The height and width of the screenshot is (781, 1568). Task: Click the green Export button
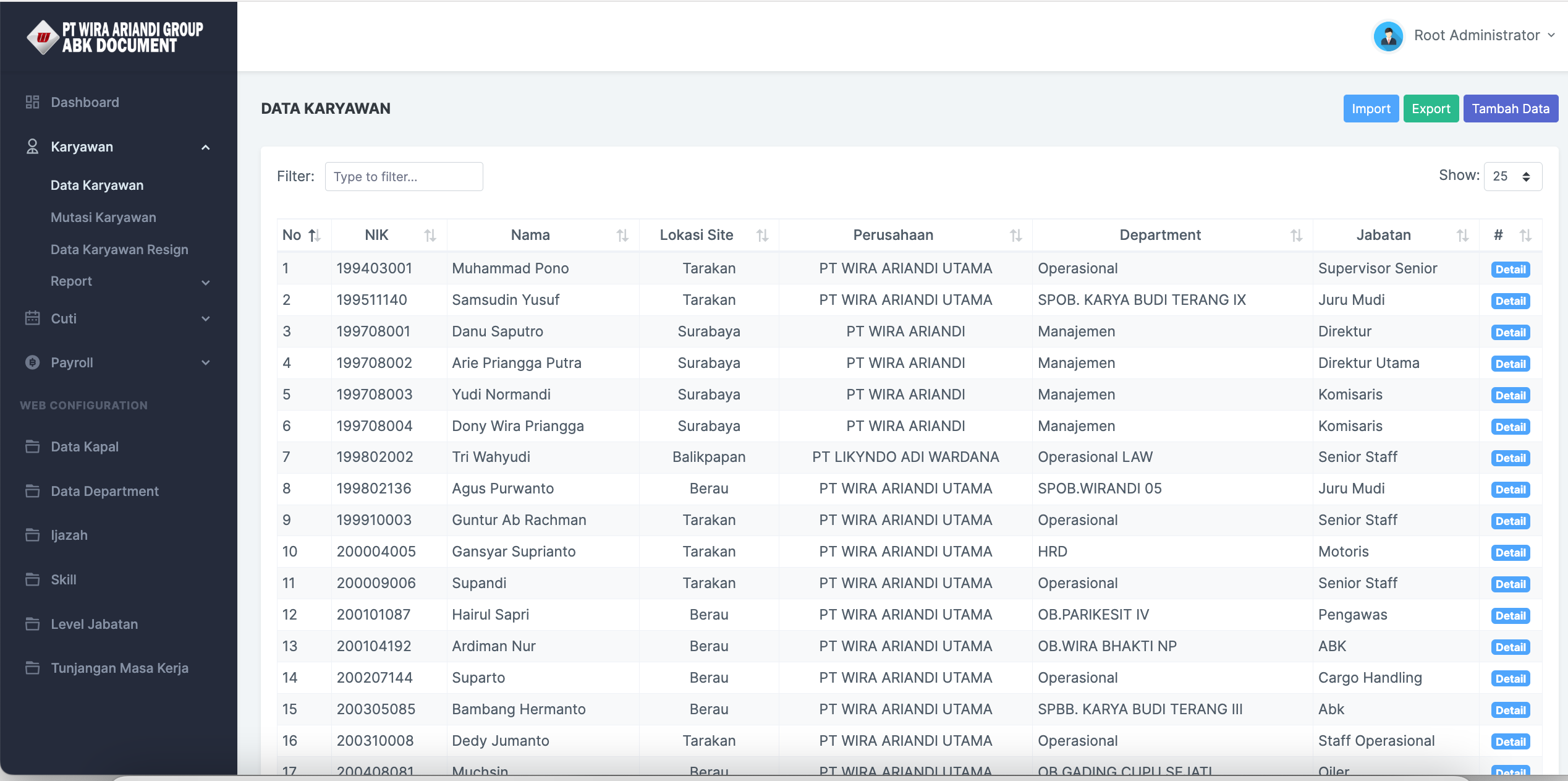[1430, 109]
